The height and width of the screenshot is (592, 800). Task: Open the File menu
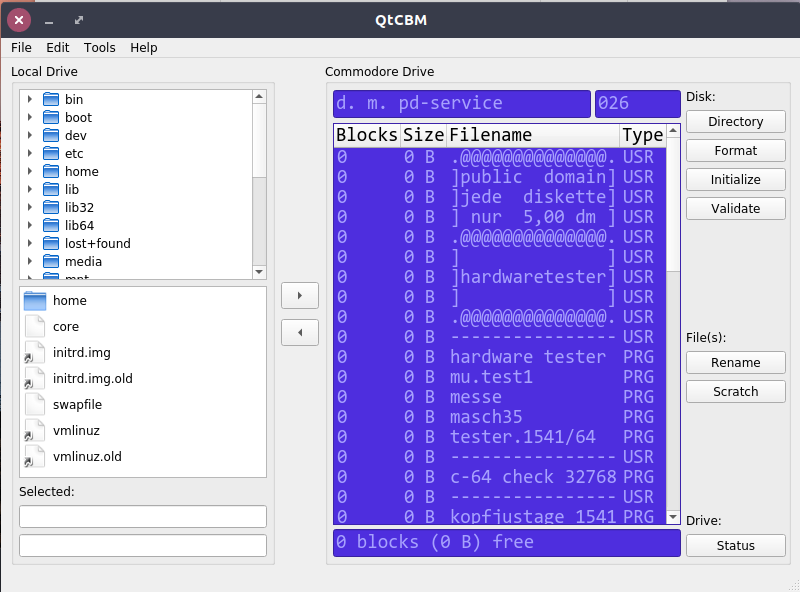coord(21,48)
